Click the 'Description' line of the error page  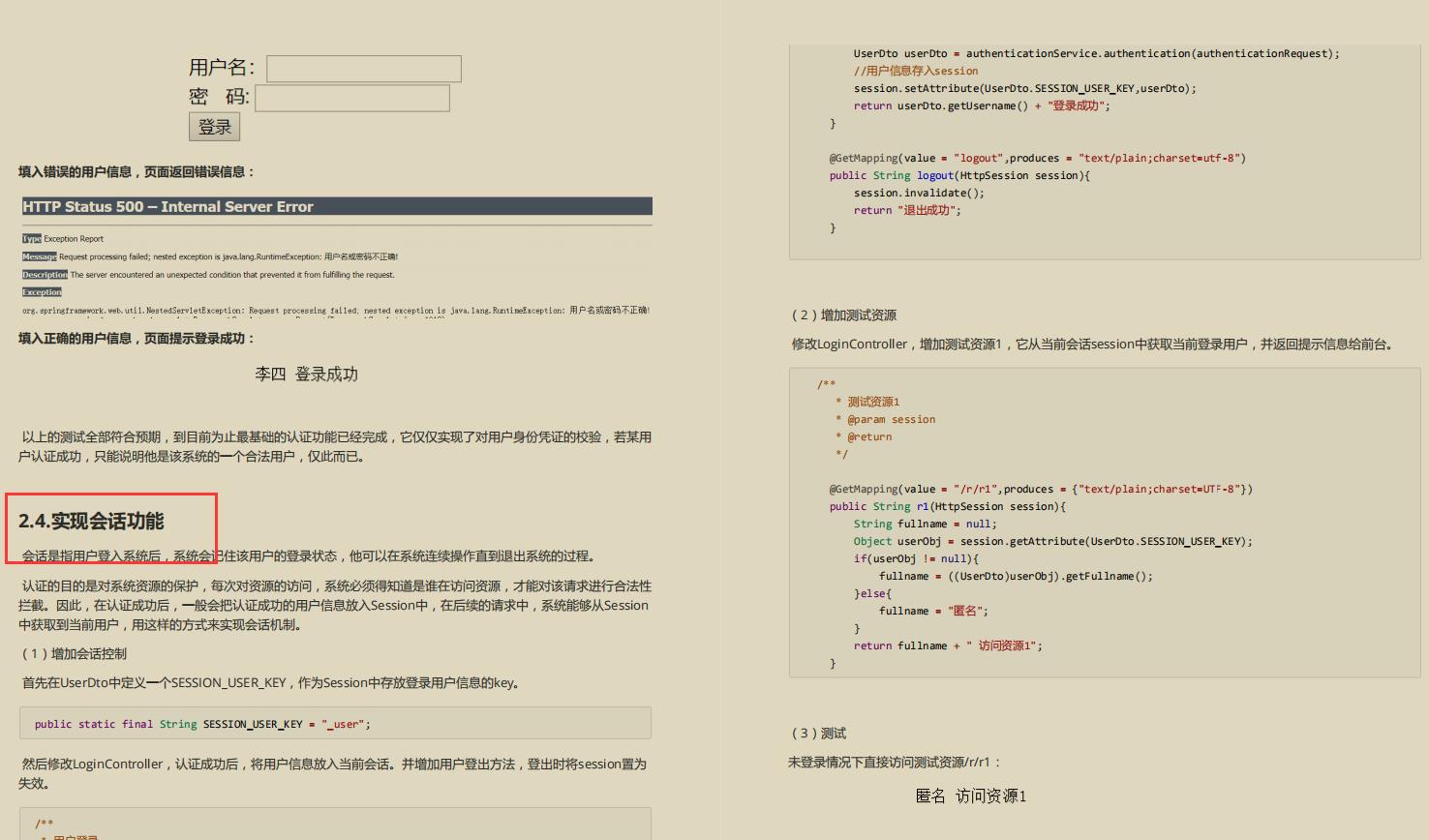coord(208,275)
